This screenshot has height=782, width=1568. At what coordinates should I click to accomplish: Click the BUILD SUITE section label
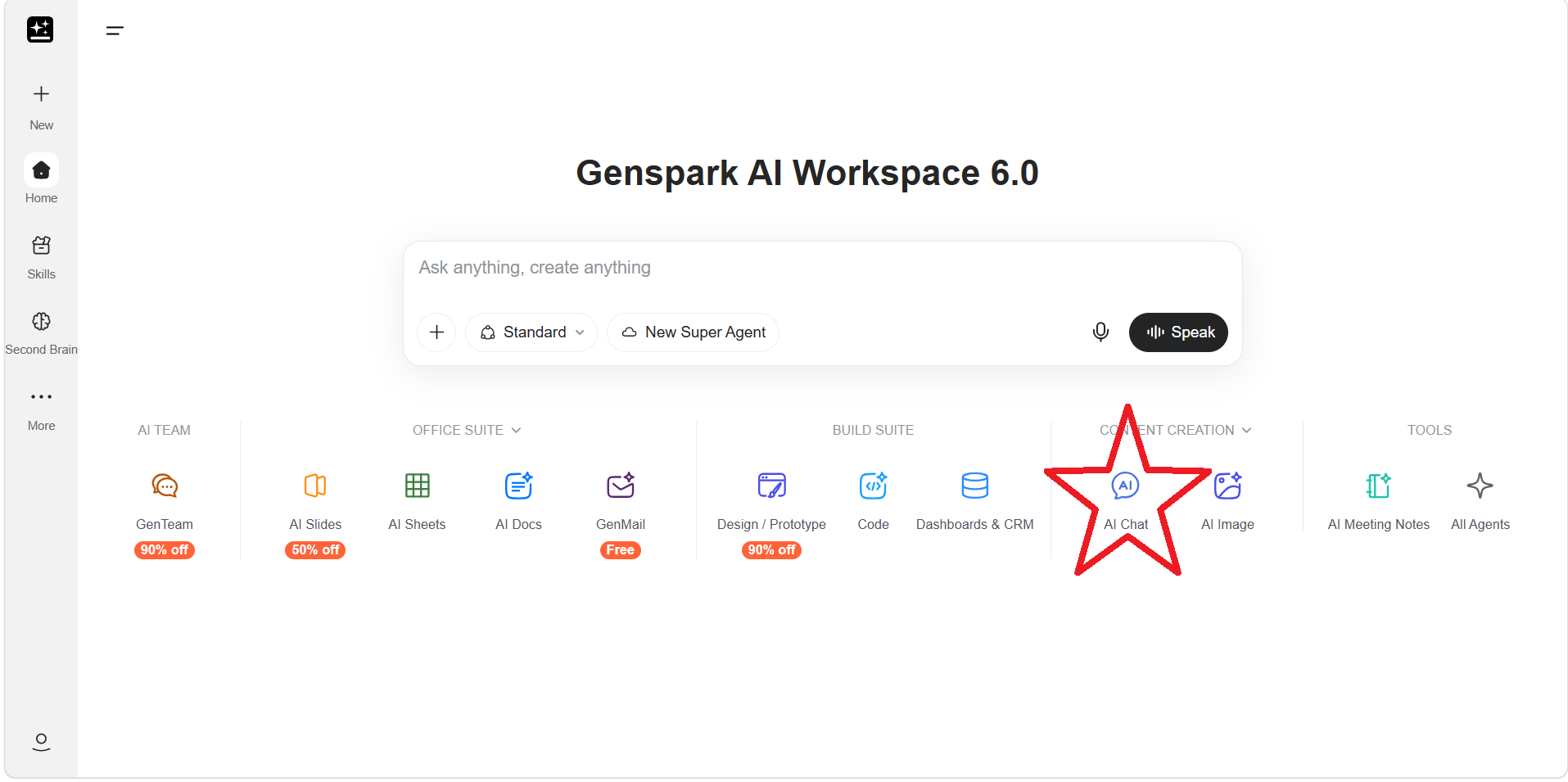tap(873, 431)
